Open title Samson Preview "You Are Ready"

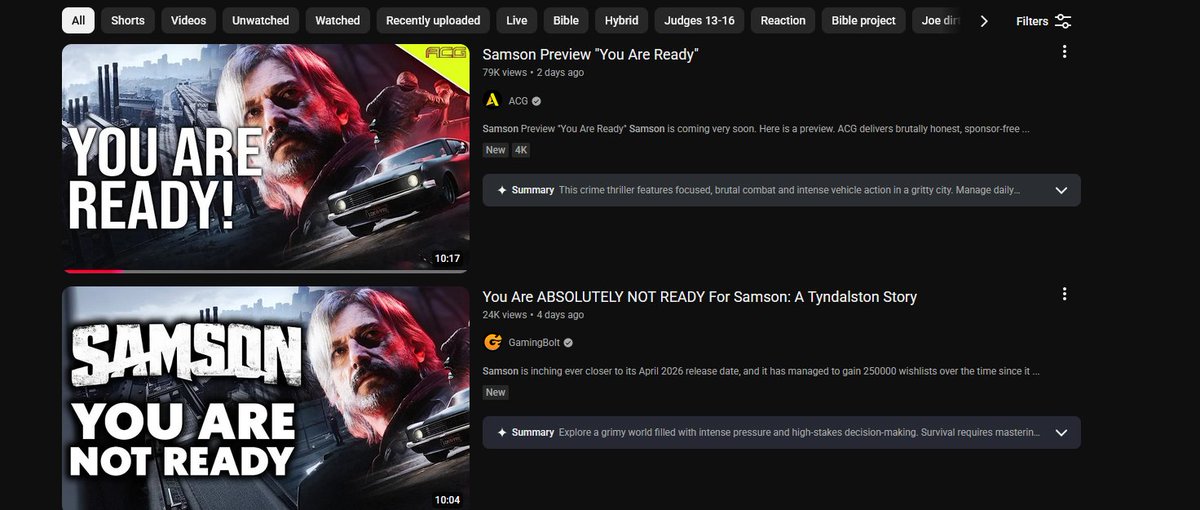590,55
